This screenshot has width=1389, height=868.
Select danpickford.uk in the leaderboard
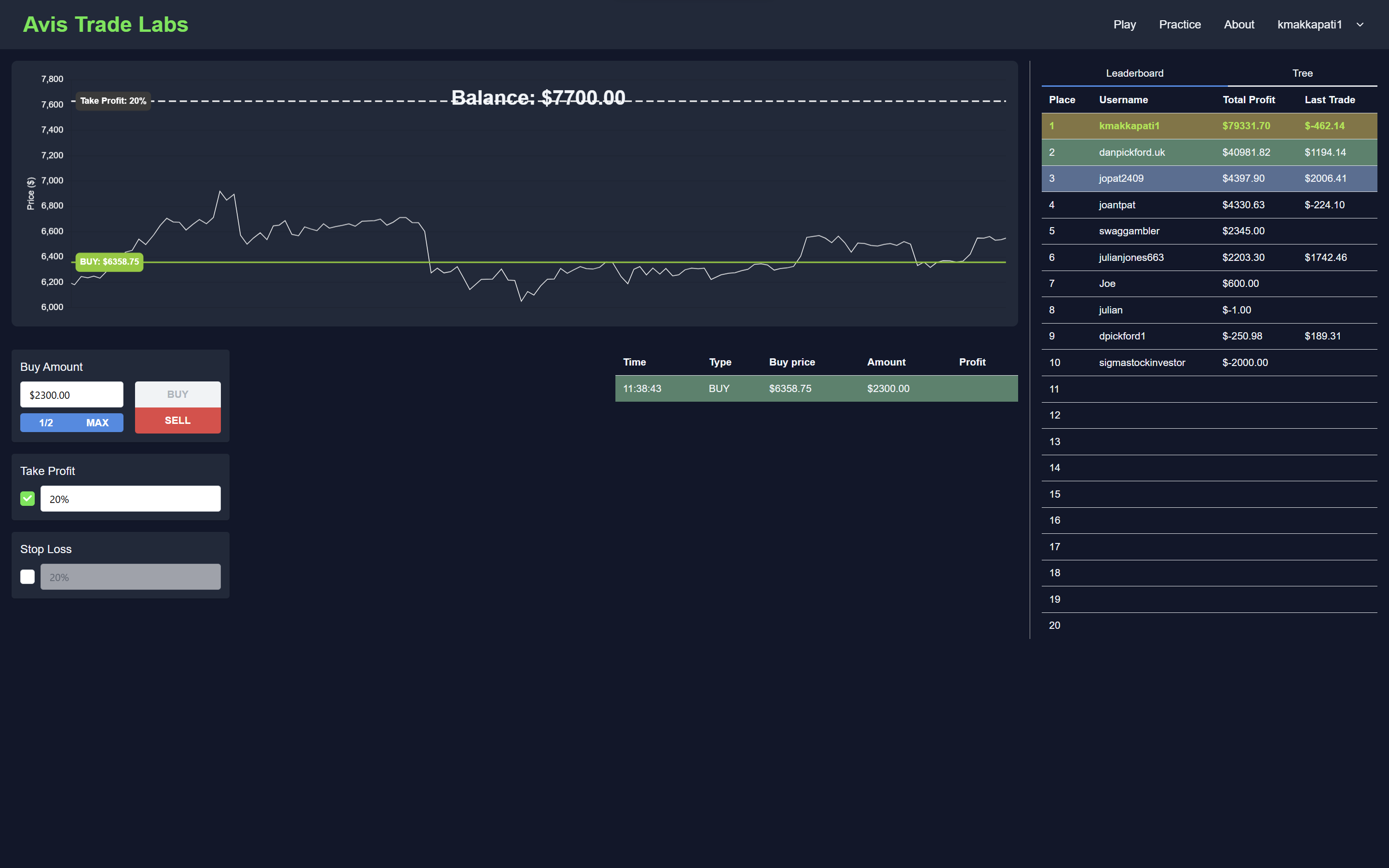click(x=1131, y=152)
